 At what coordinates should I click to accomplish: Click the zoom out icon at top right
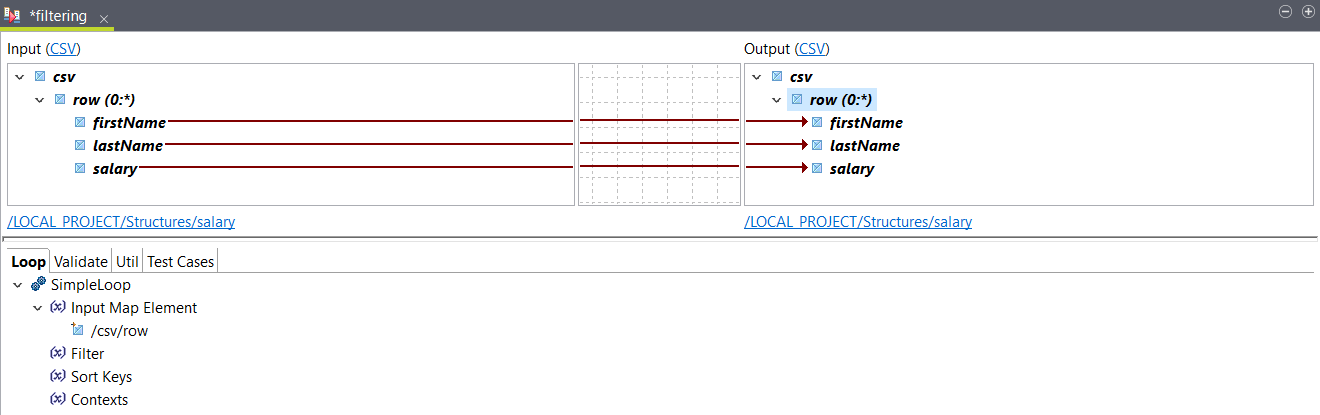tap(1286, 11)
